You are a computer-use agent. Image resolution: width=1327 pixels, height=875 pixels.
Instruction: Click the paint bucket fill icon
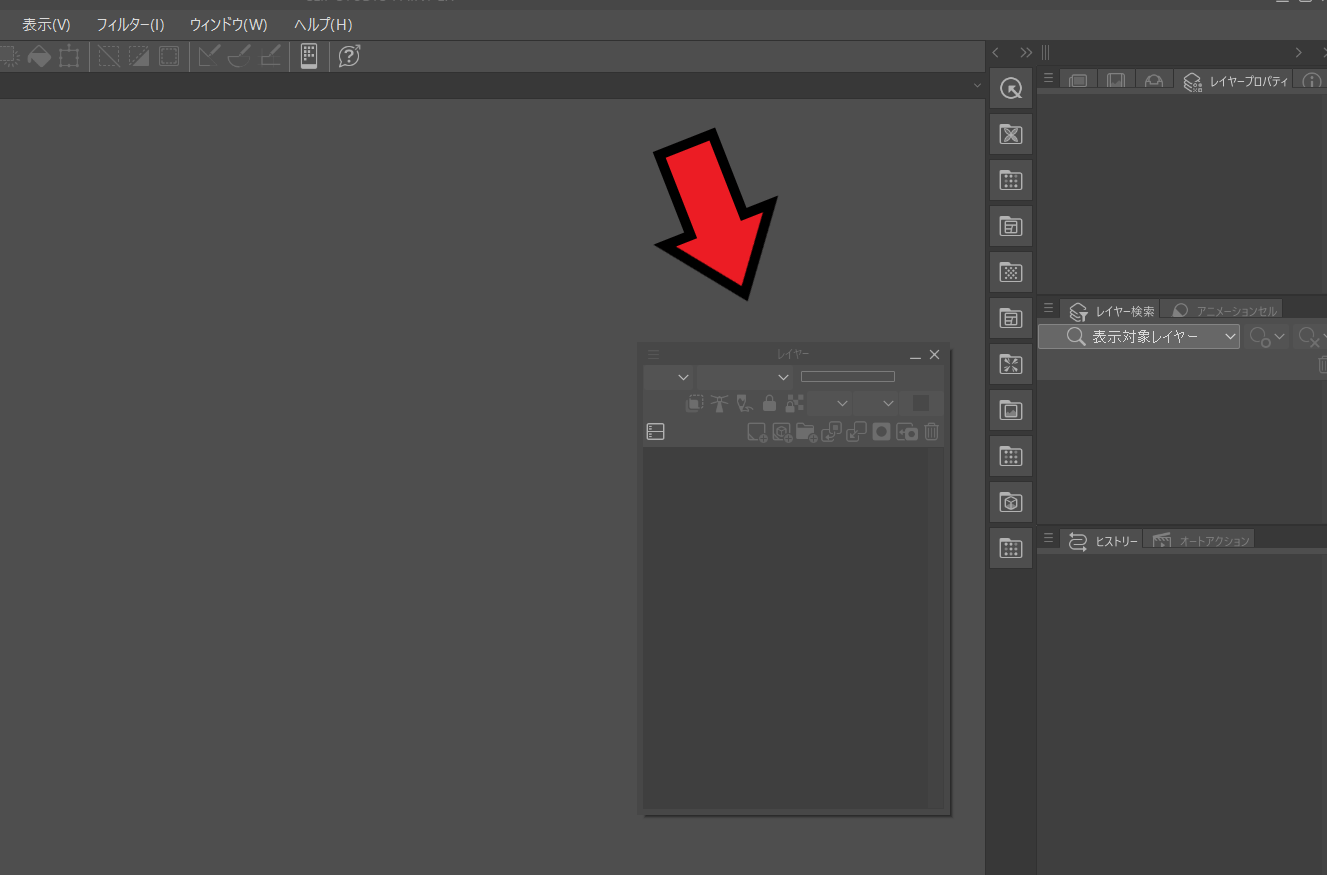coord(38,56)
